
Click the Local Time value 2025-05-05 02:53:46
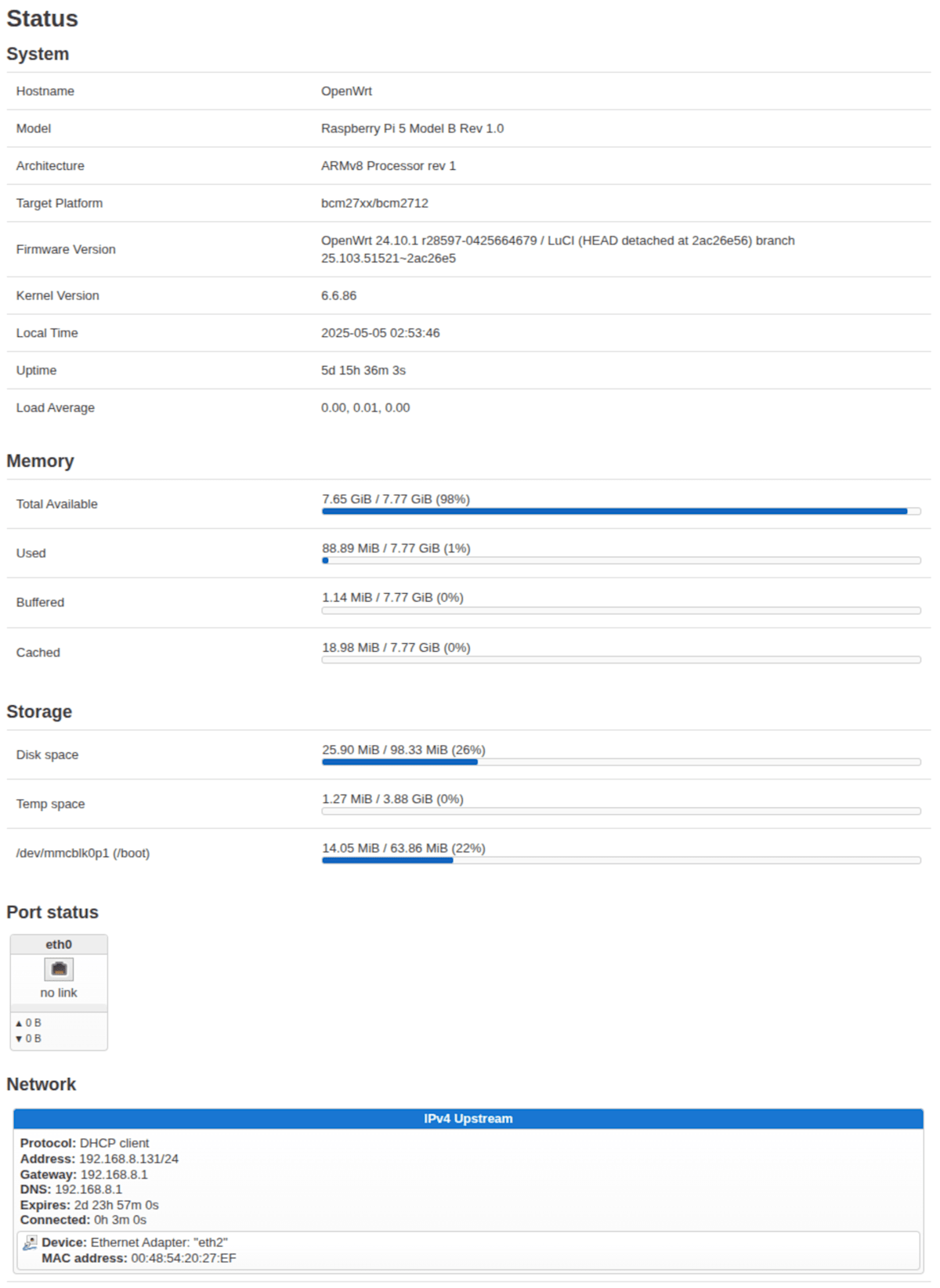[381, 334]
